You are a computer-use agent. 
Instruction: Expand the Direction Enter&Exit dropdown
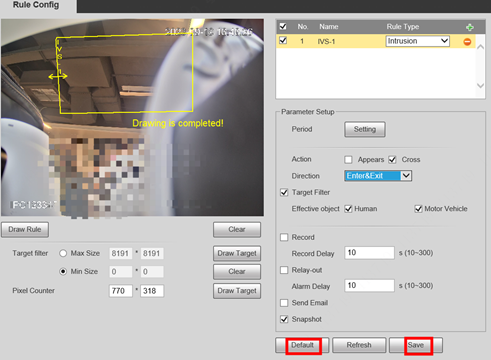tap(378, 176)
